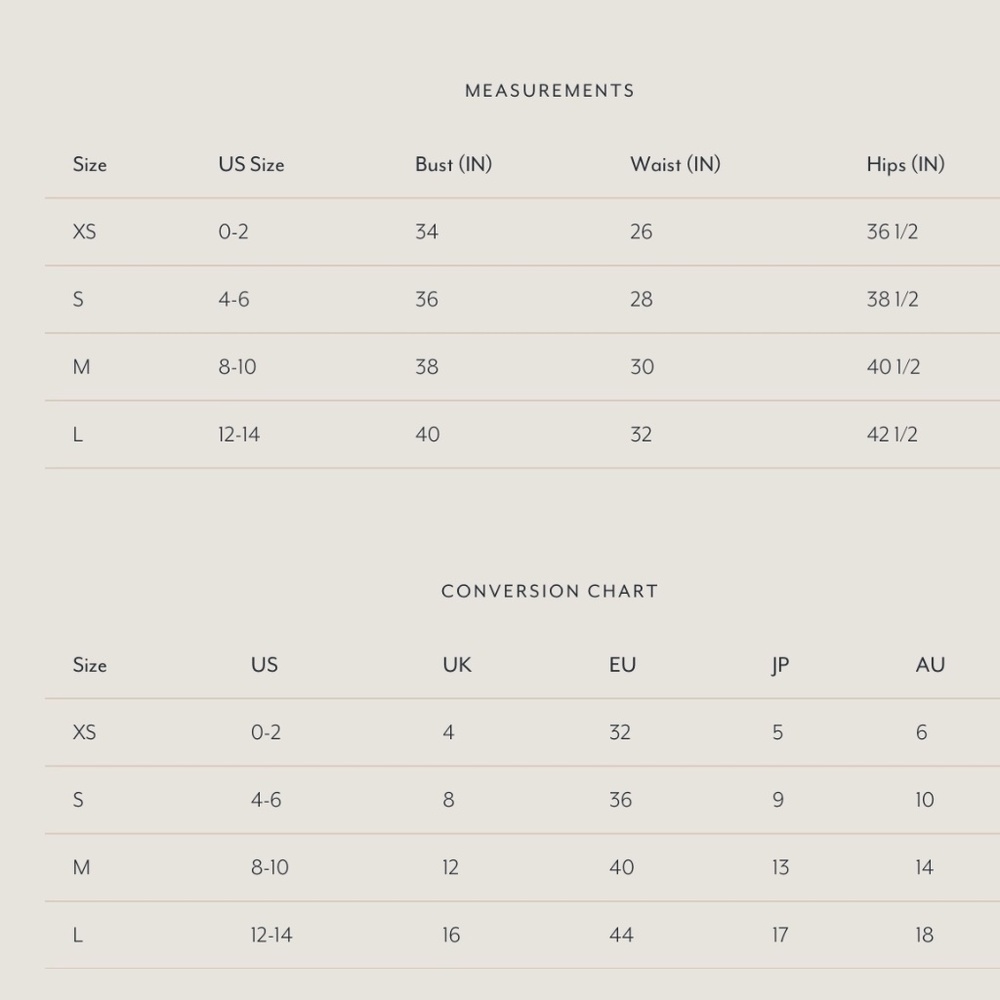Image resolution: width=1000 pixels, height=1000 pixels.
Task: Click US size 12-14 in Measurements table
Action: [239, 434]
